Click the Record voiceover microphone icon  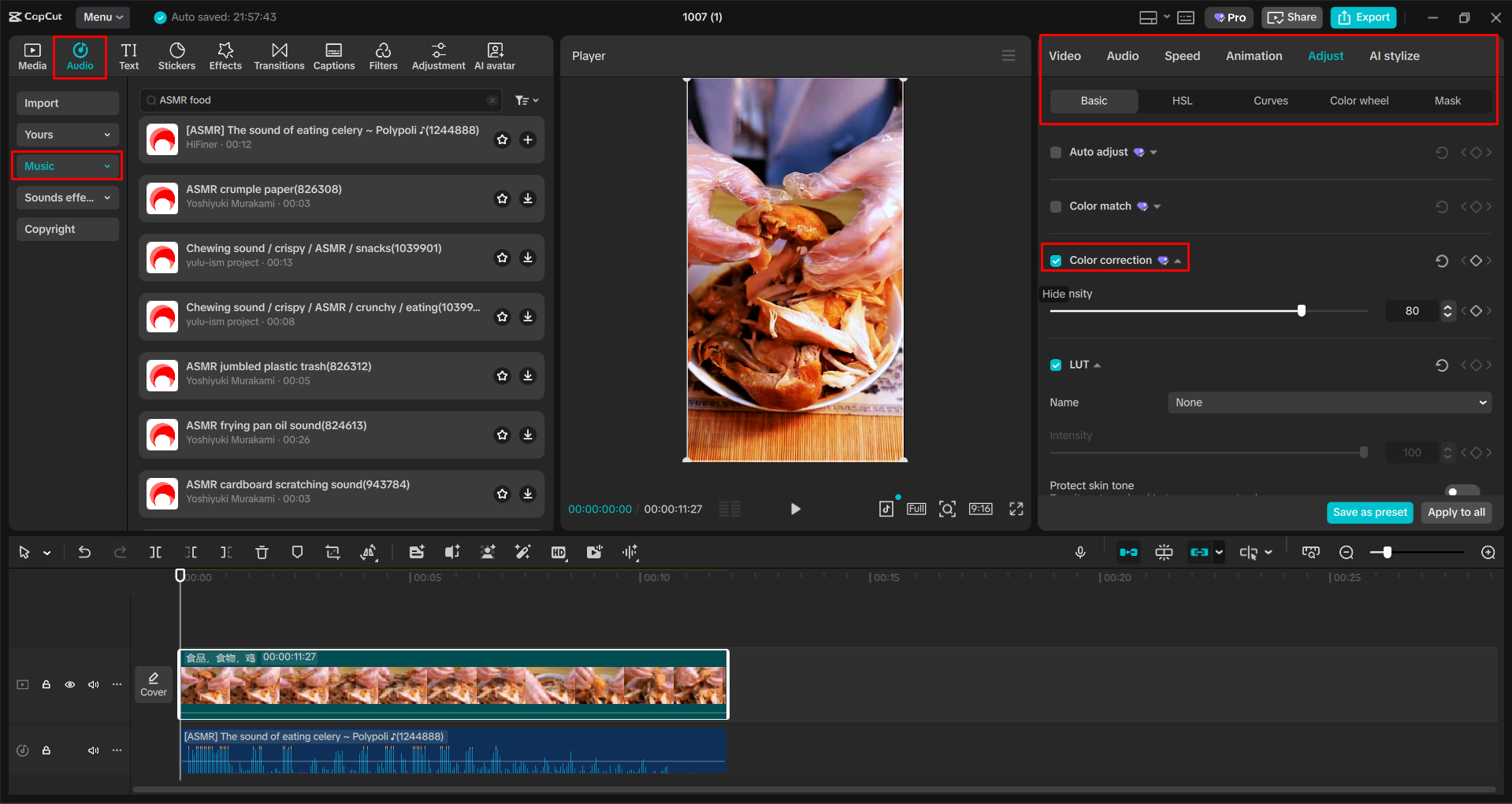pos(1080,552)
